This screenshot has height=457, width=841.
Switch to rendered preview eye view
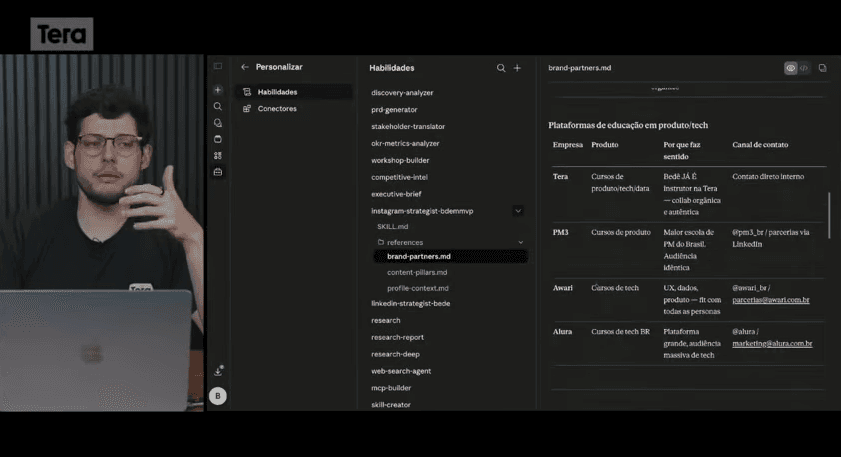pos(791,68)
